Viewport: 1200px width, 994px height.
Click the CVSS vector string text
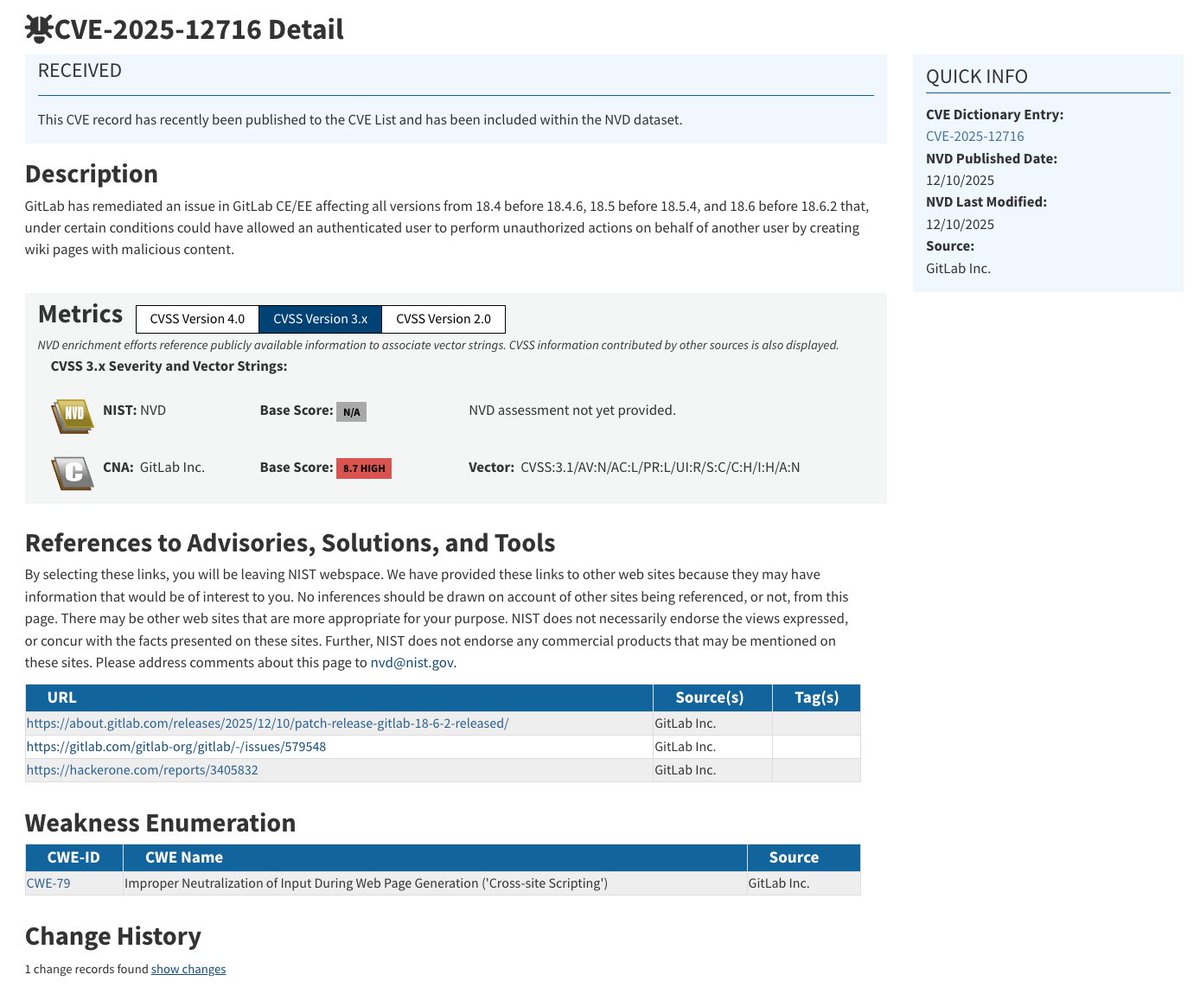[660, 467]
